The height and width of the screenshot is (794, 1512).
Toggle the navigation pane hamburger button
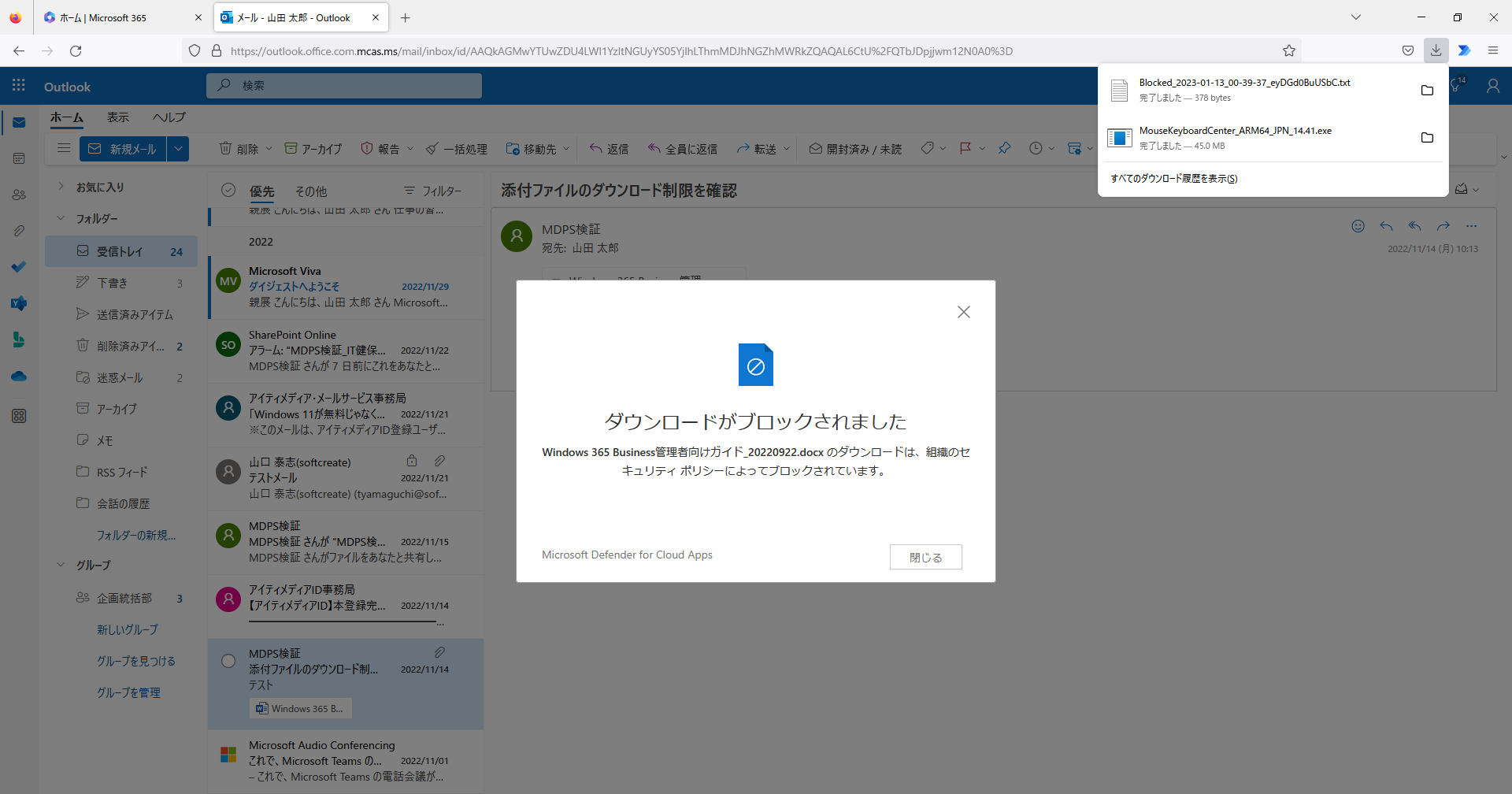click(x=64, y=148)
